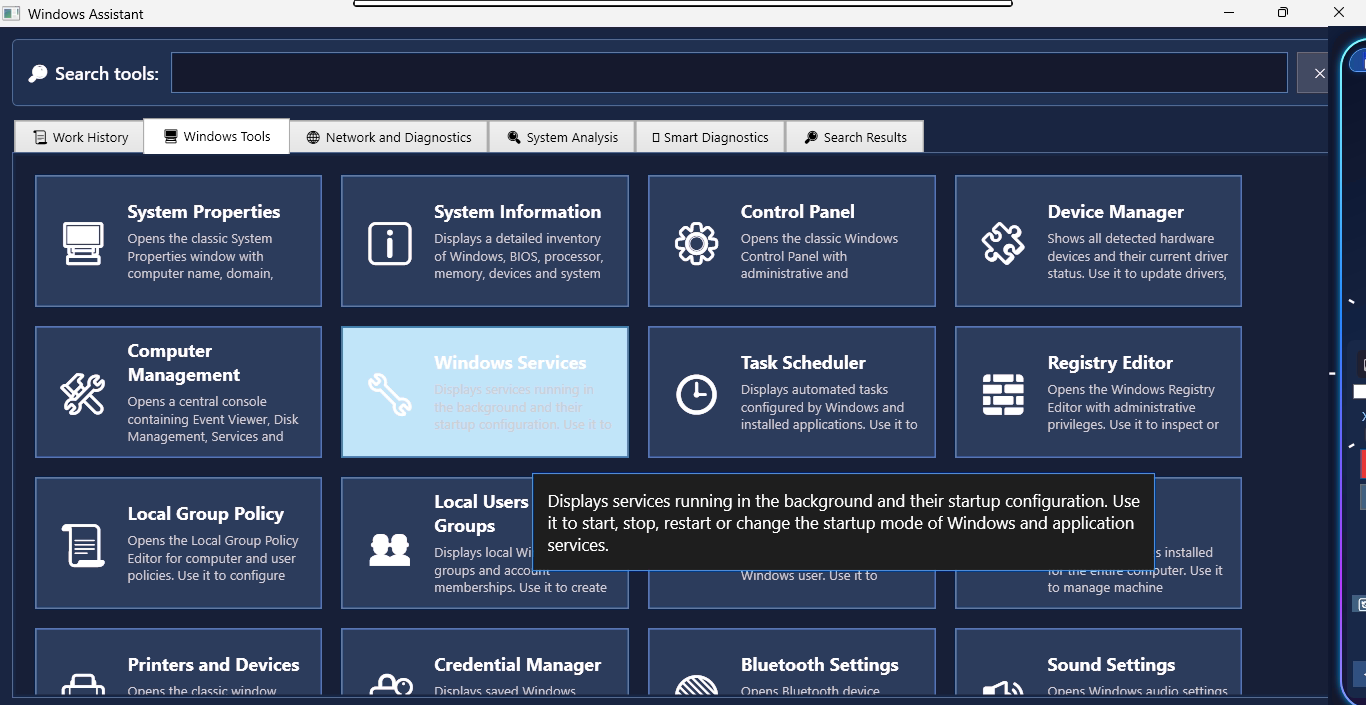Select the Windows Tools tab

click(217, 136)
